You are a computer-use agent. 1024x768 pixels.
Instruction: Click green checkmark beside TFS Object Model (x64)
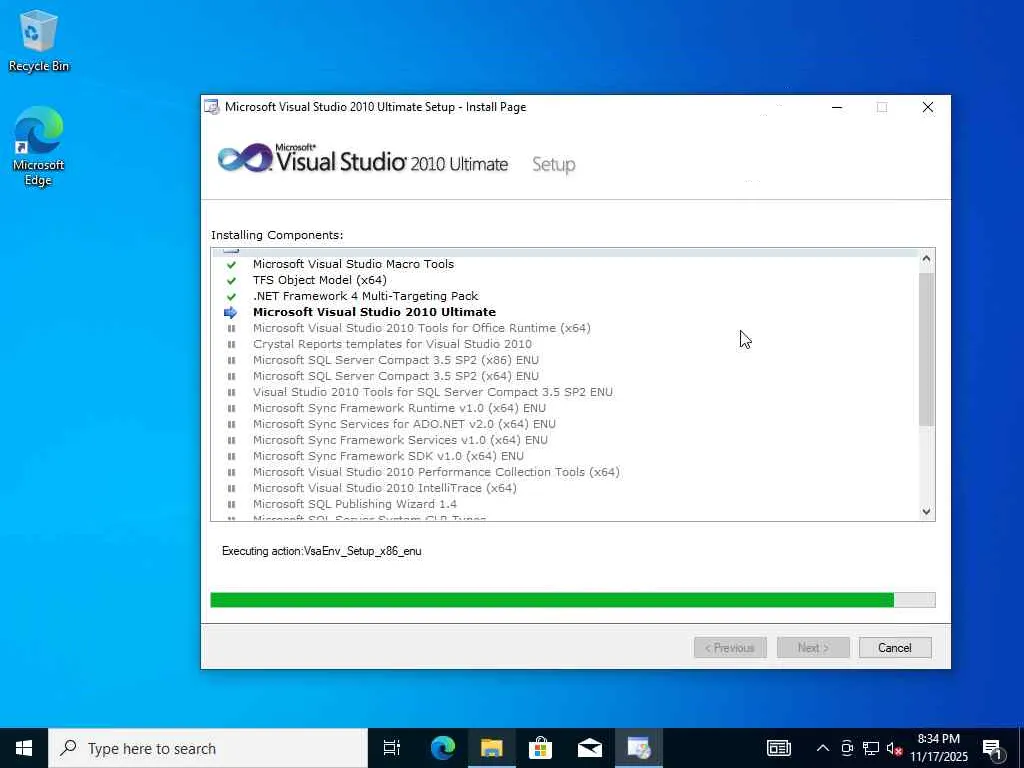point(231,280)
